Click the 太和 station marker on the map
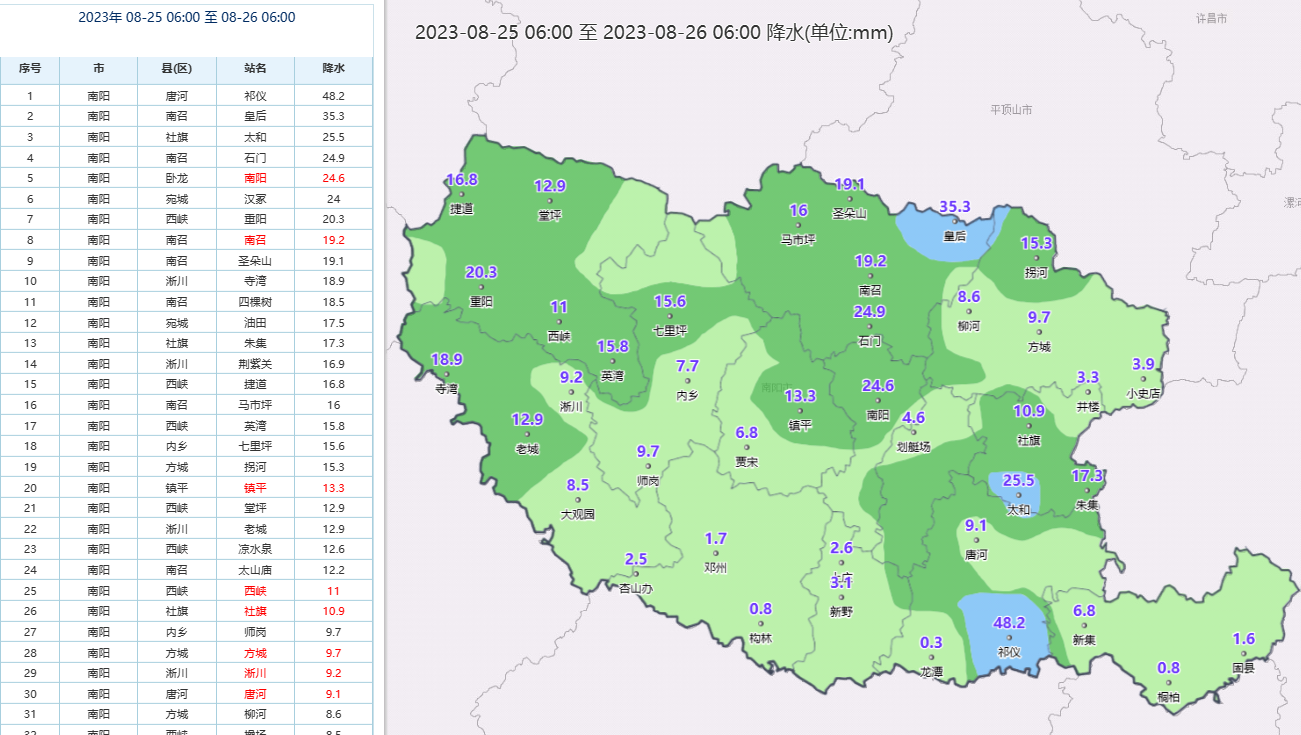The height and width of the screenshot is (735, 1301). coord(1018,495)
